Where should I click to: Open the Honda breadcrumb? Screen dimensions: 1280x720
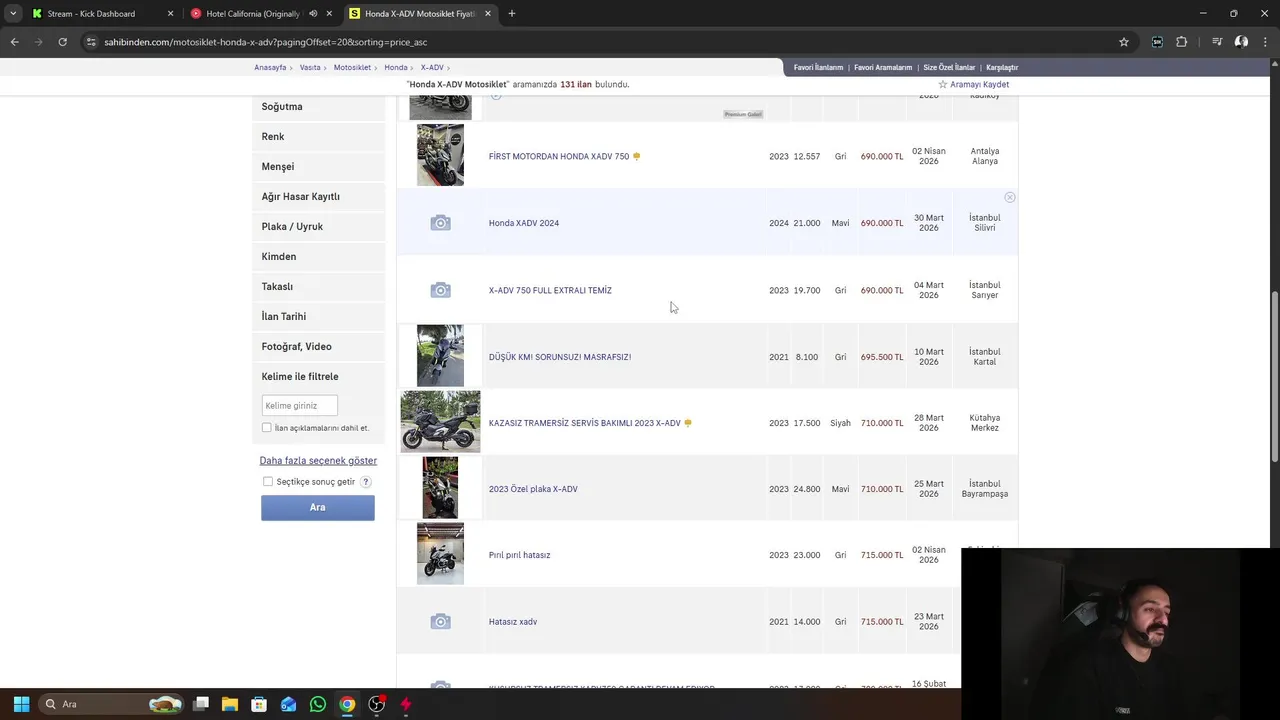point(396,67)
